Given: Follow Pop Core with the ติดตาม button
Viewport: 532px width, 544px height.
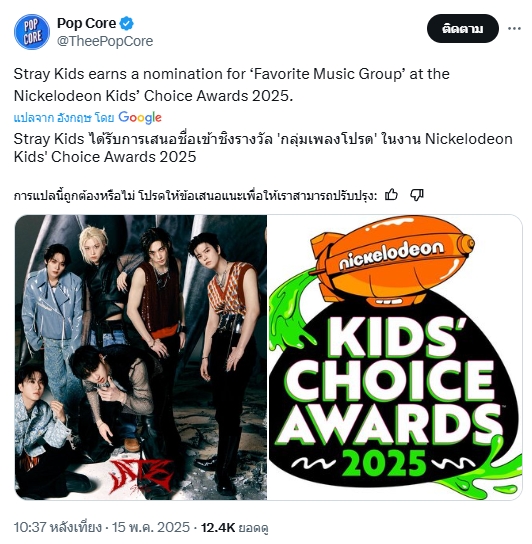Looking at the screenshot, I should tap(463, 28).
